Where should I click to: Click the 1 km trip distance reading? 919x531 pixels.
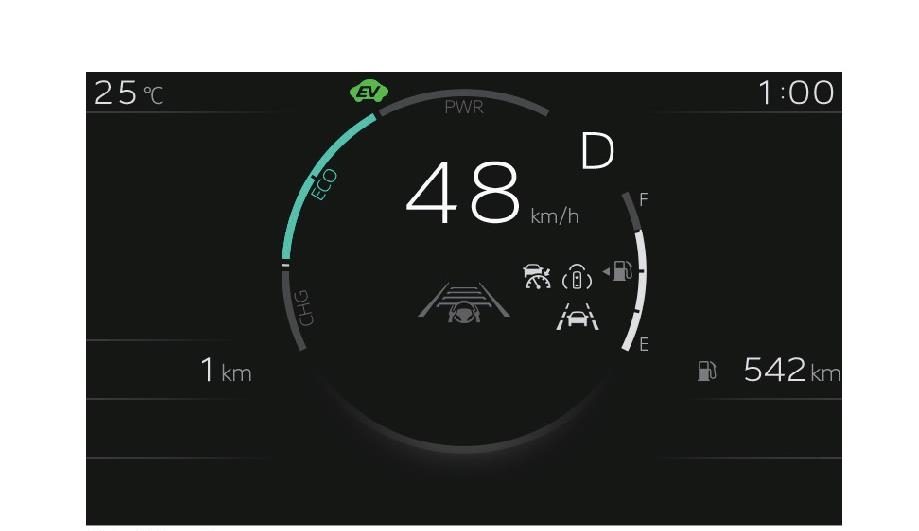pyautogui.click(x=226, y=370)
